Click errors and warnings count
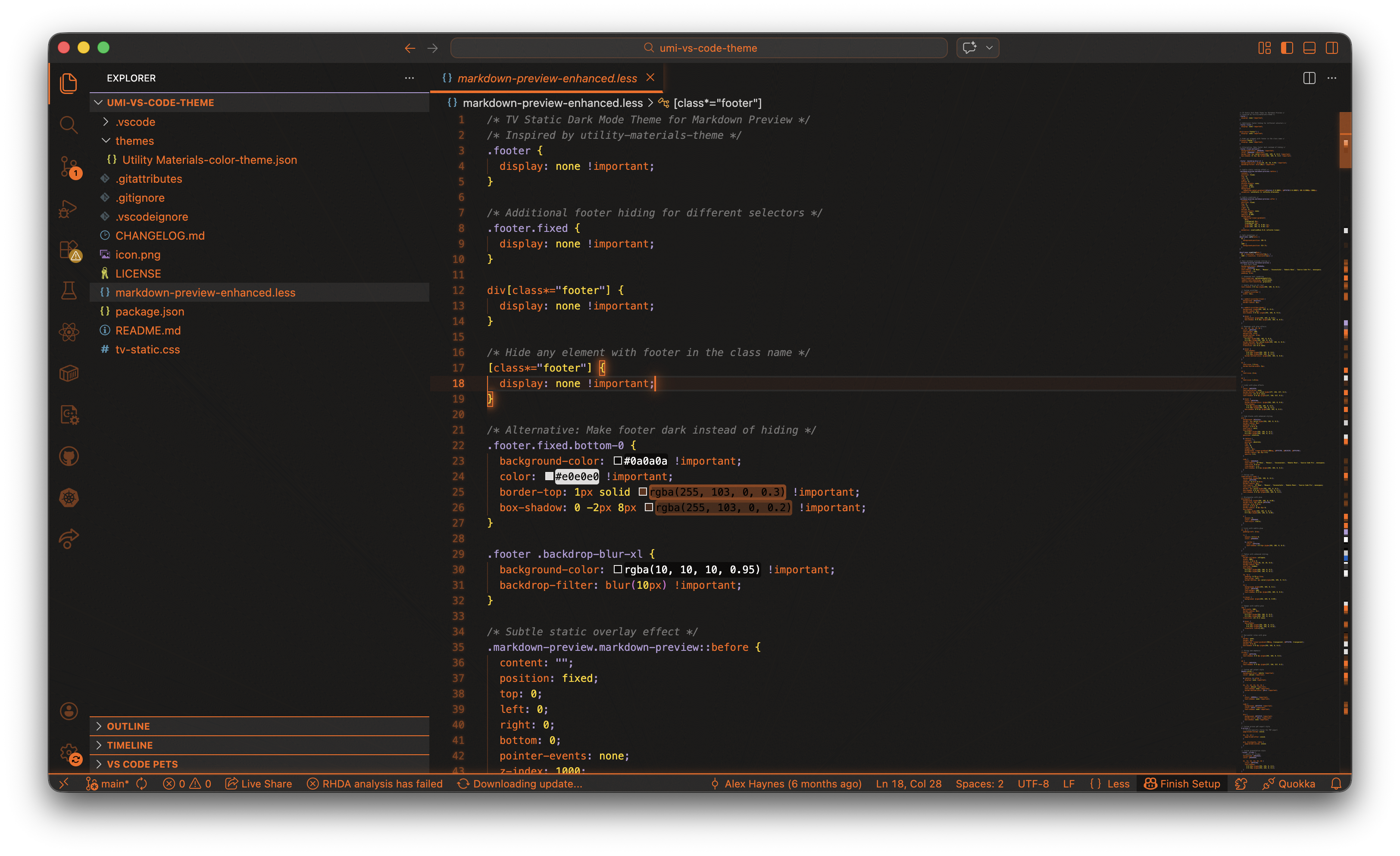The image size is (1400, 856). (187, 783)
